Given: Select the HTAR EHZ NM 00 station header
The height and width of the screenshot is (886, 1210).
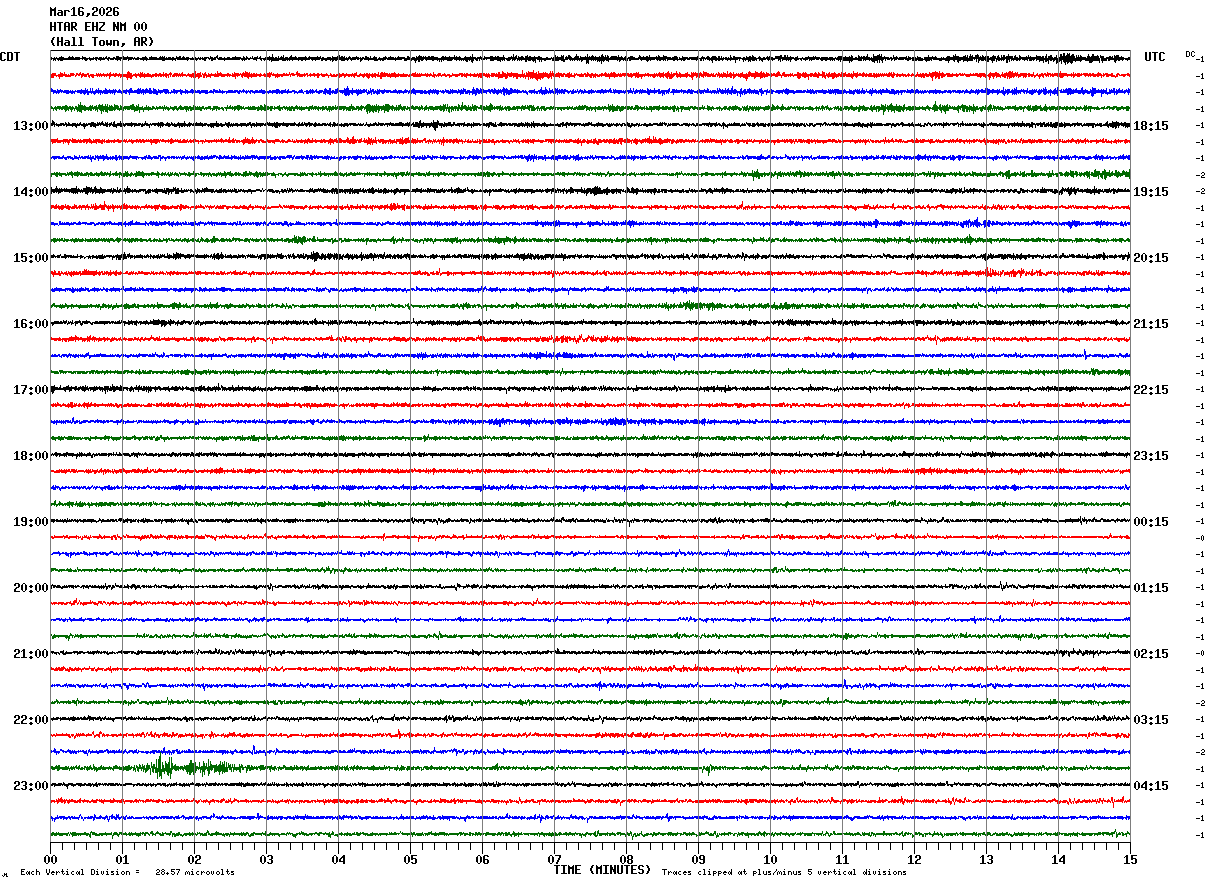Looking at the screenshot, I should click(x=98, y=27).
